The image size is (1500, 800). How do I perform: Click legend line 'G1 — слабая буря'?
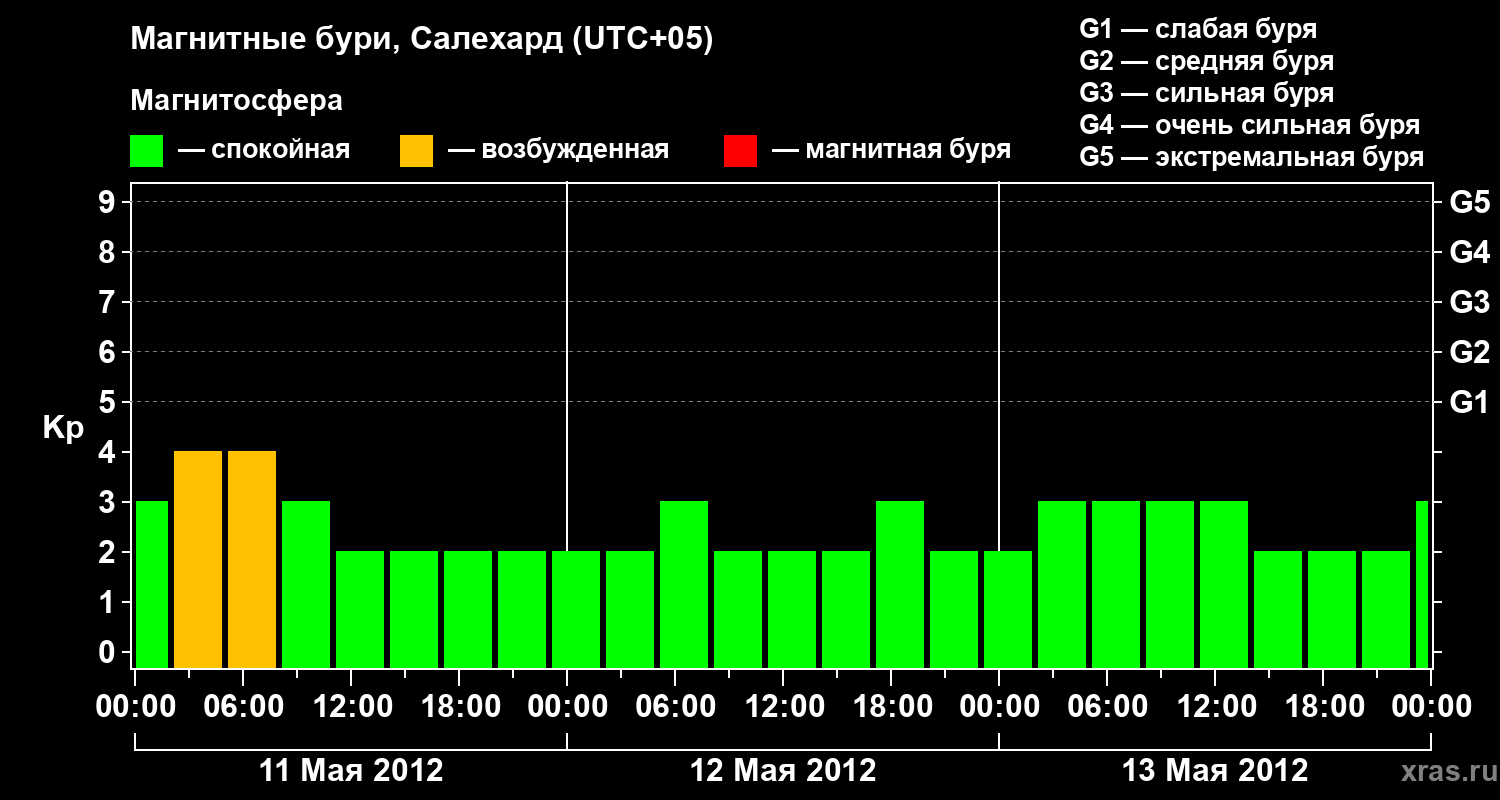[x=1198, y=29]
